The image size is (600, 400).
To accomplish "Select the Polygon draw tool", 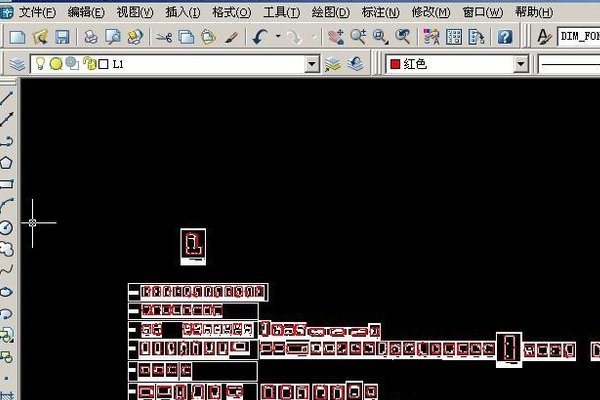I will tap(7, 162).
